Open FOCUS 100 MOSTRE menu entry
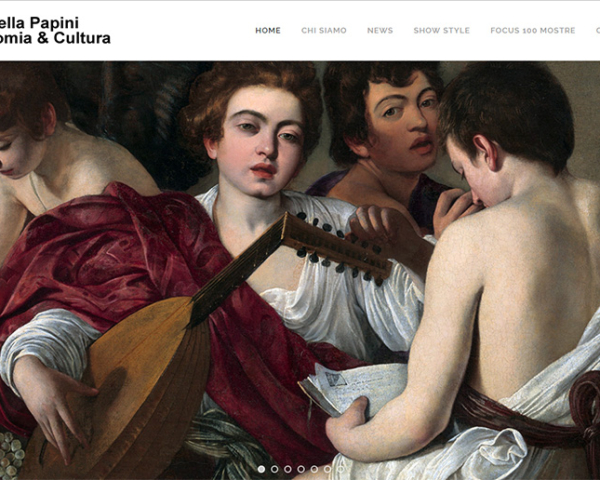Viewport: 600px width, 480px height. coord(533,31)
